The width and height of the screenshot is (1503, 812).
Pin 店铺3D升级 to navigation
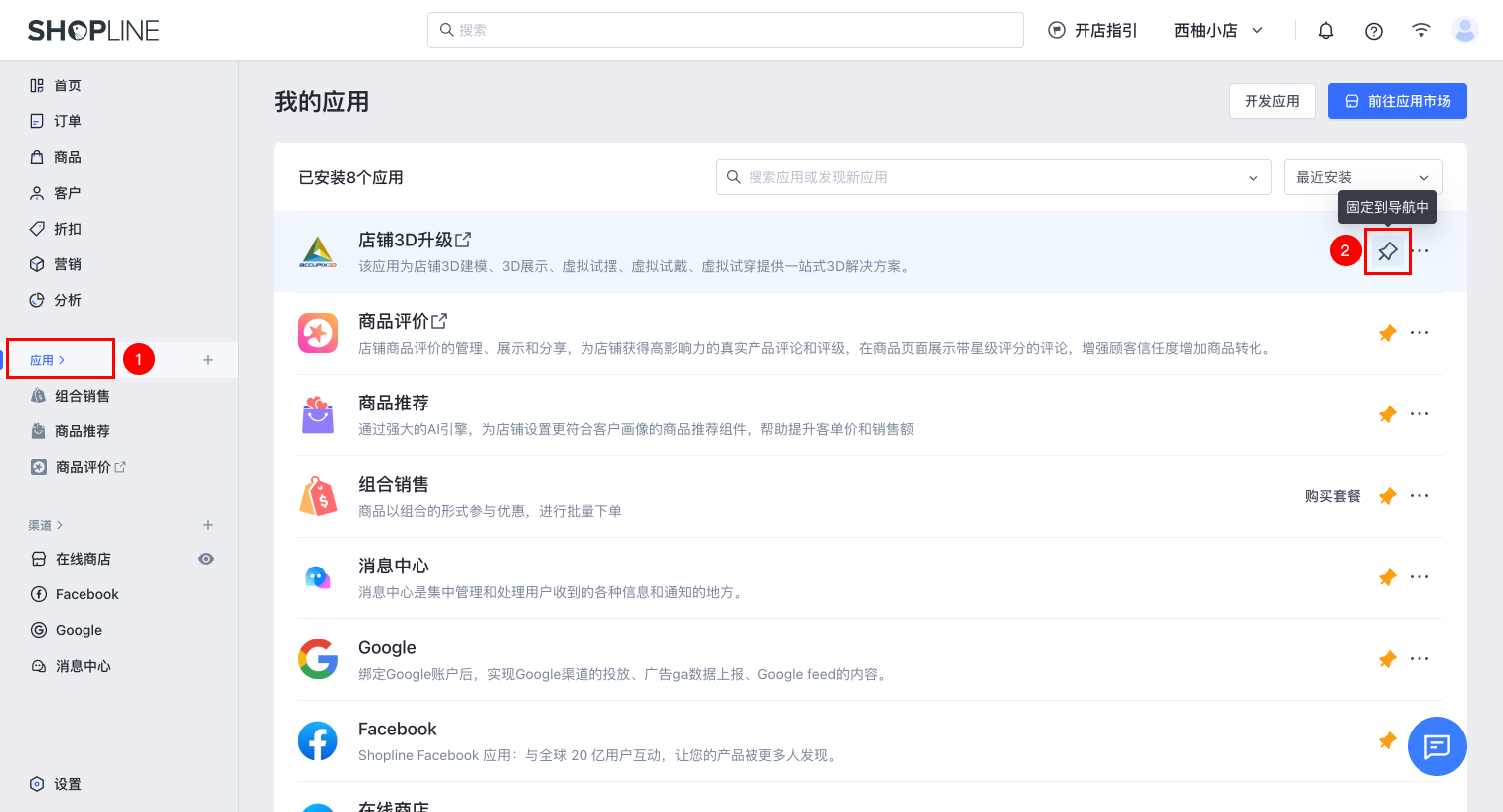pos(1388,251)
